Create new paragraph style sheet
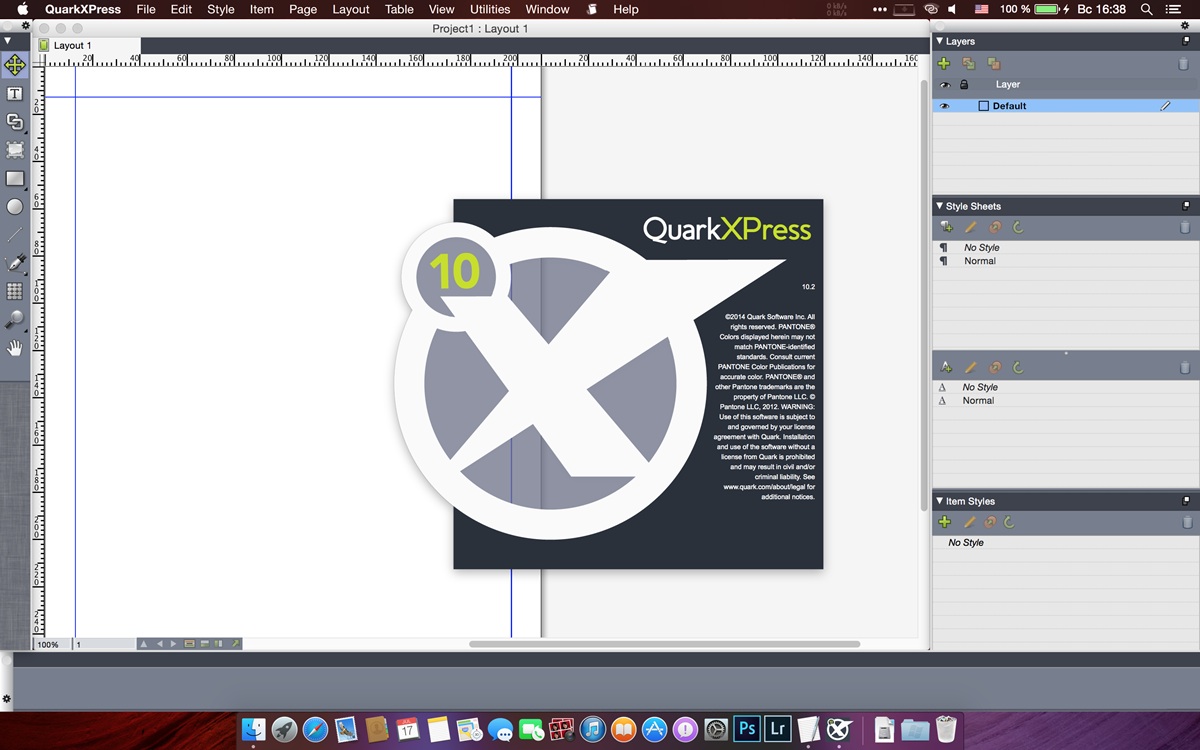Screen dimensions: 1200x750 [x=946, y=228]
